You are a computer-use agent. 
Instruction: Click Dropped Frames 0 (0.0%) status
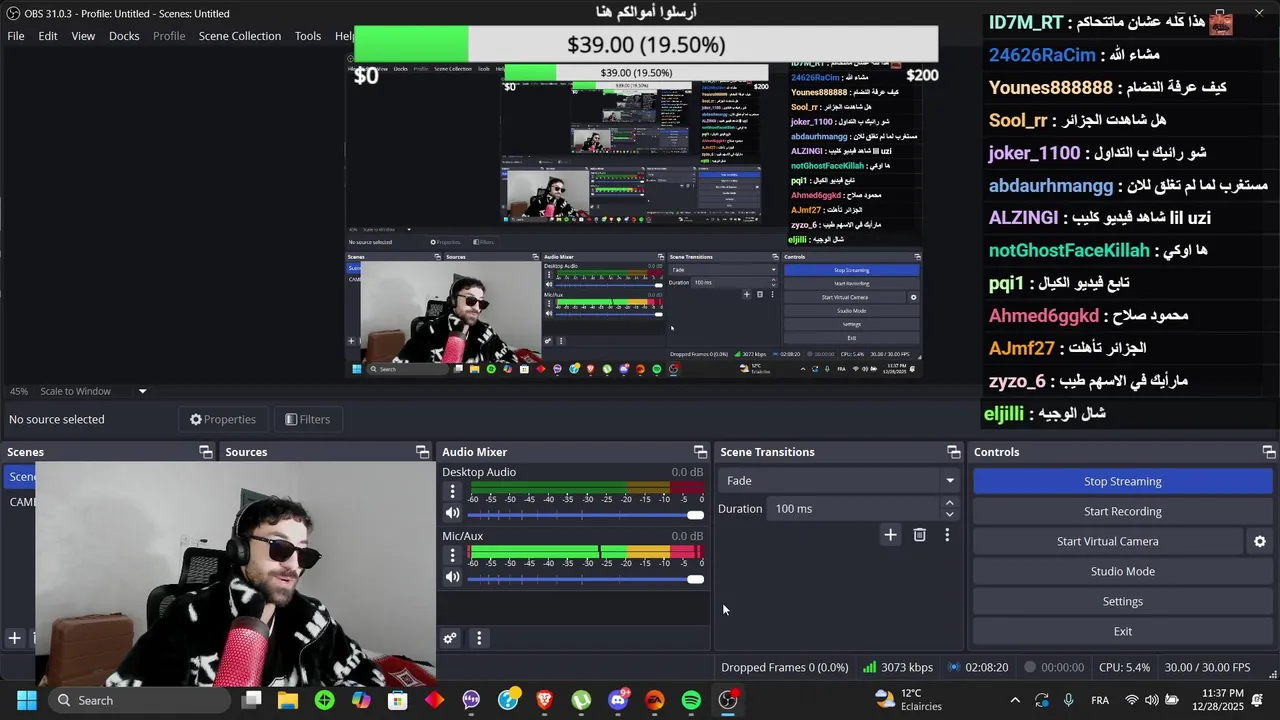click(x=784, y=667)
